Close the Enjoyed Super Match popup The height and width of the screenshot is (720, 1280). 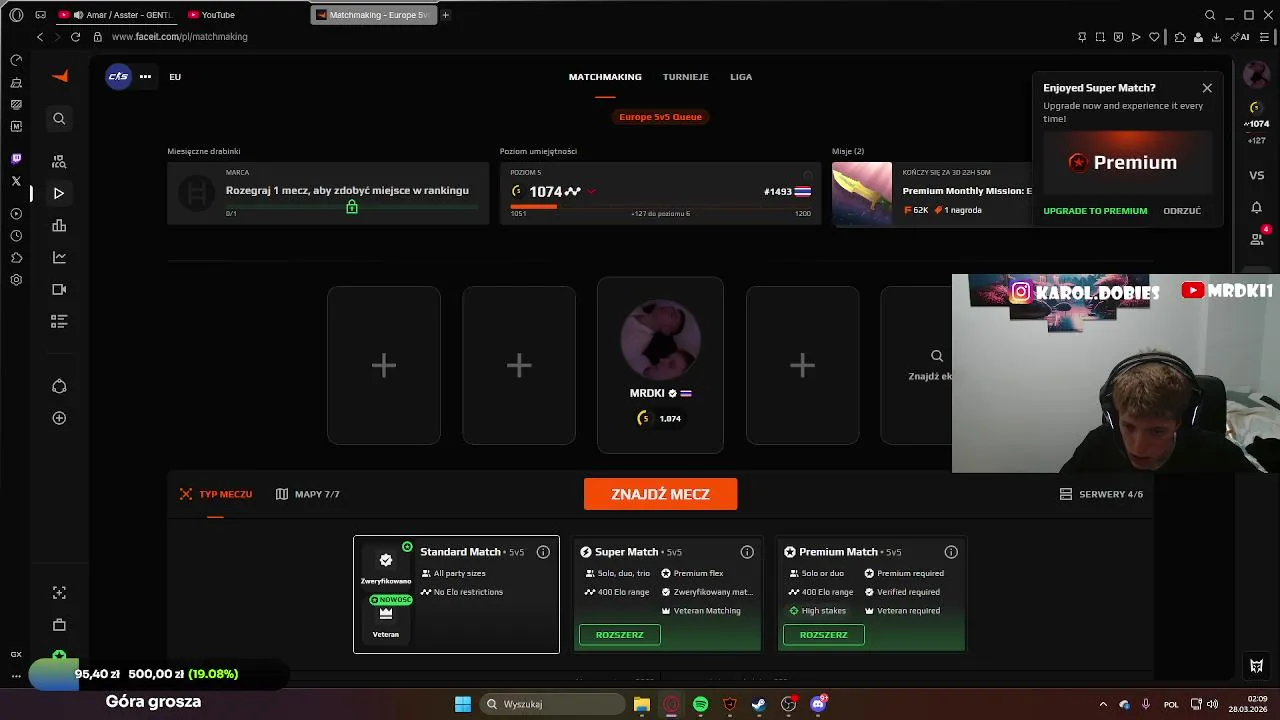tap(1207, 88)
